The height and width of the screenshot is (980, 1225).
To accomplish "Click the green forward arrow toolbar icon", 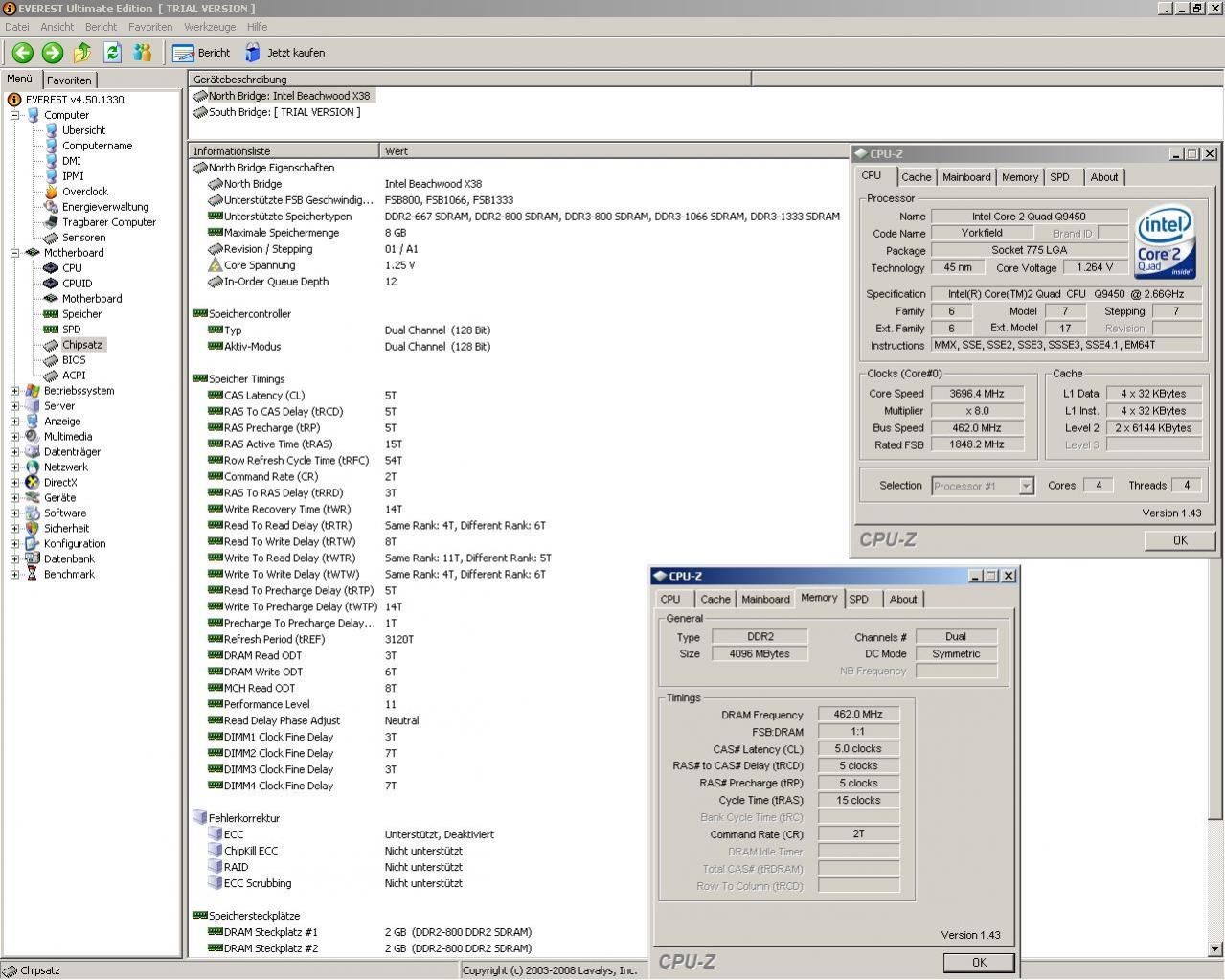I will point(52,53).
